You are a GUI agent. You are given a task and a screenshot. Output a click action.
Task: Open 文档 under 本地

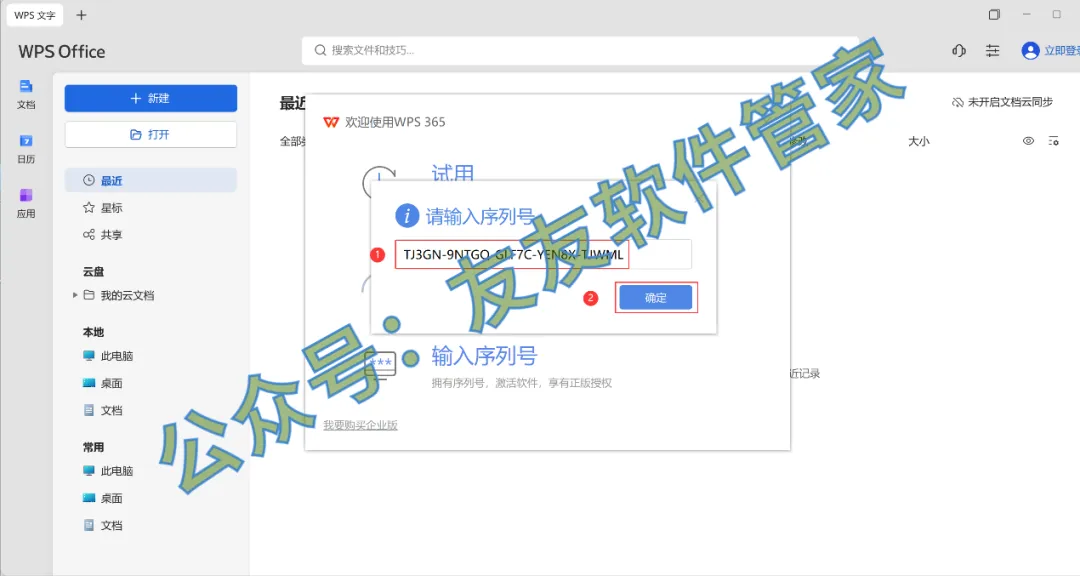coord(111,410)
